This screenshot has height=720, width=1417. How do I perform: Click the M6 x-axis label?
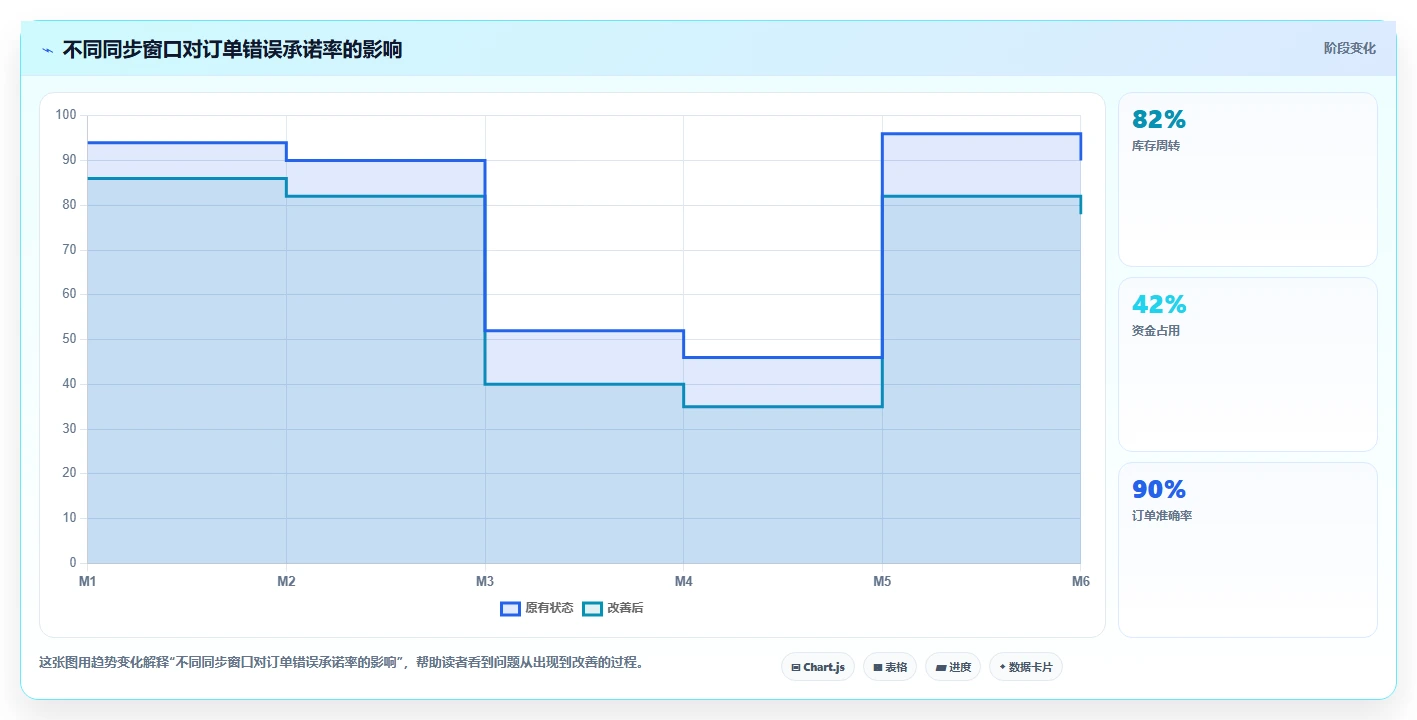coord(1081,581)
